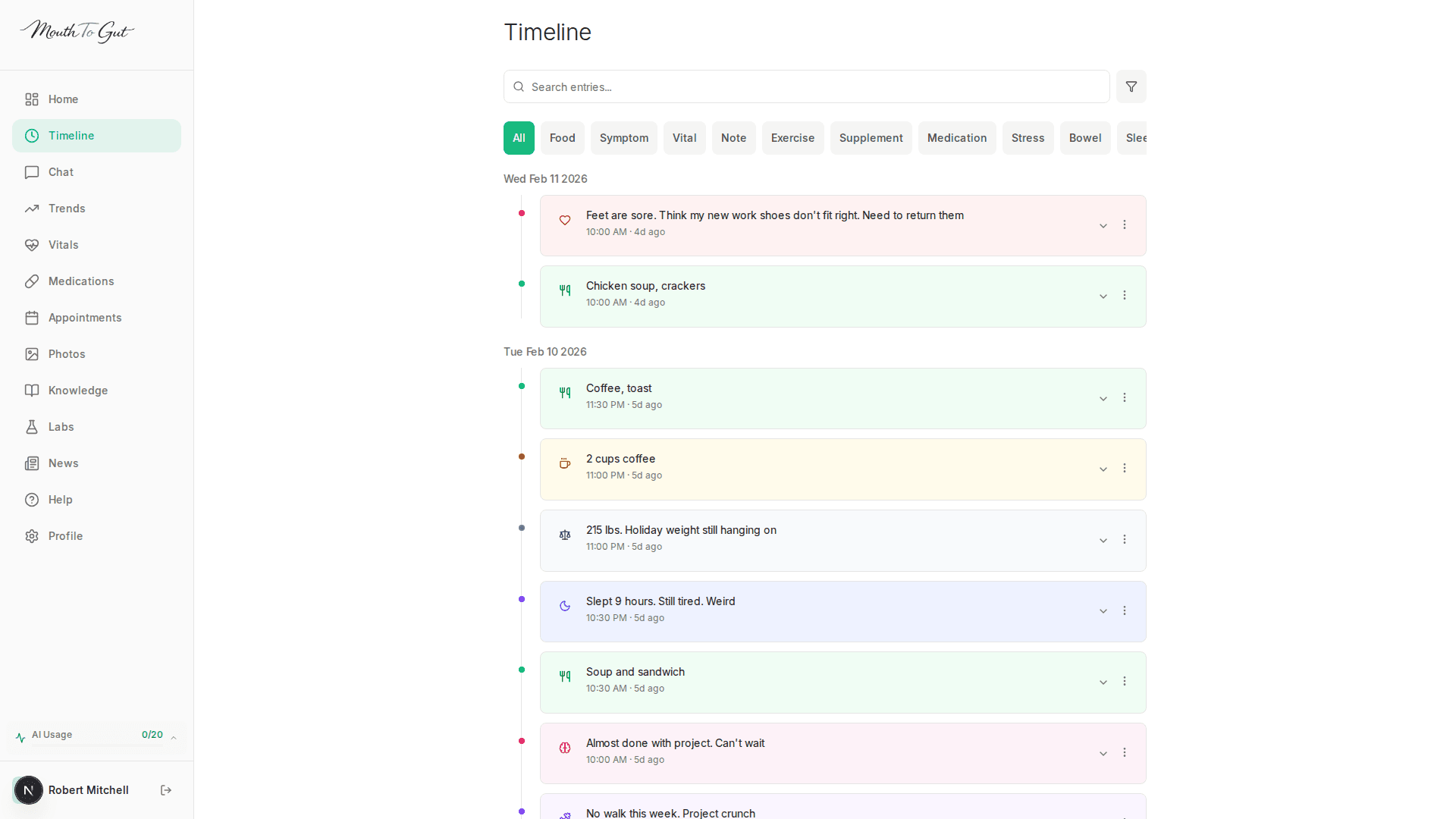
Task: Open Medications from the sidebar
Action: pos(80,281)
